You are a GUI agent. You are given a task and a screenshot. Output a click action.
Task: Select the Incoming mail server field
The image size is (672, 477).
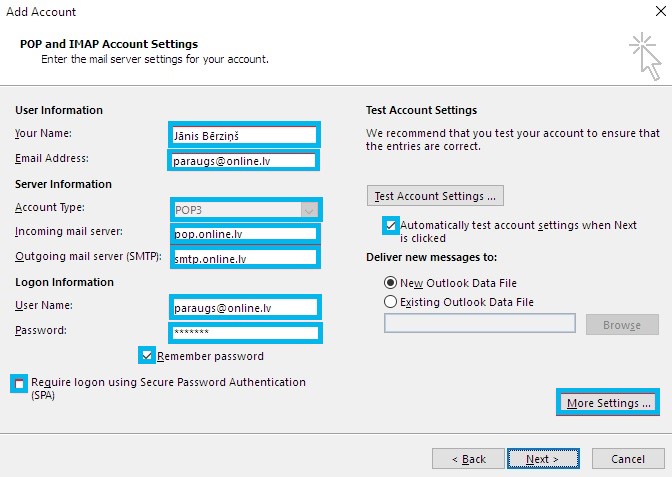[245, 234]
